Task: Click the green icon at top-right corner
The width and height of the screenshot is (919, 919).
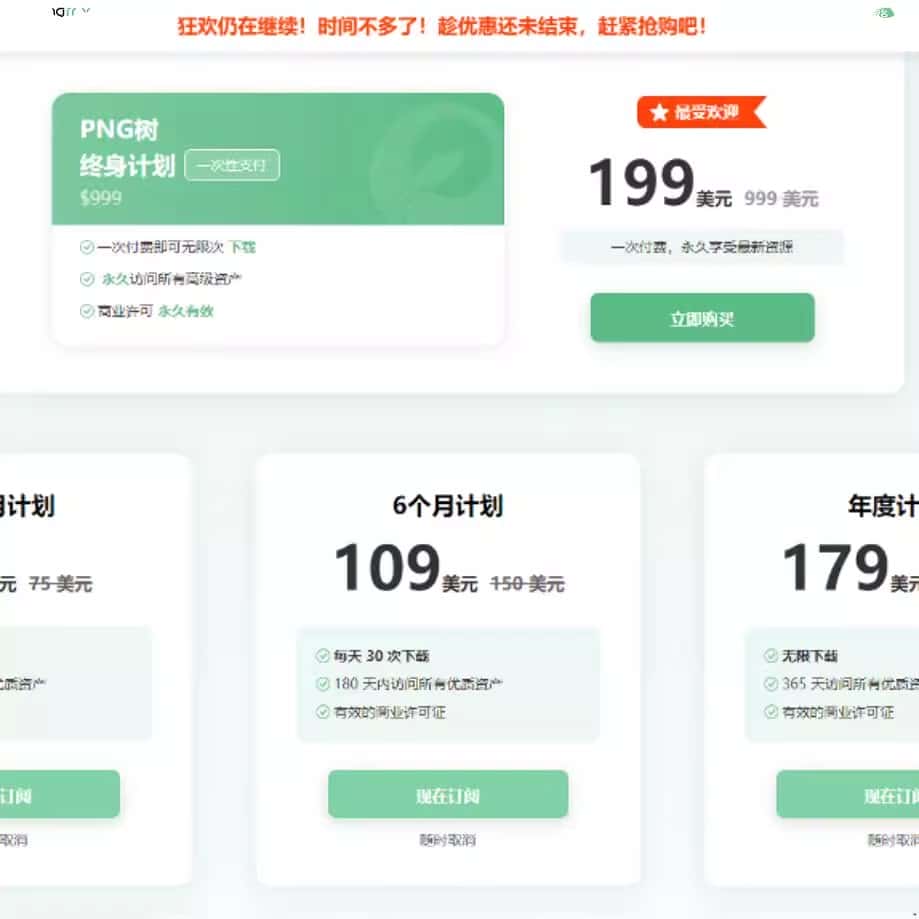Action: [x=883, y=12]
